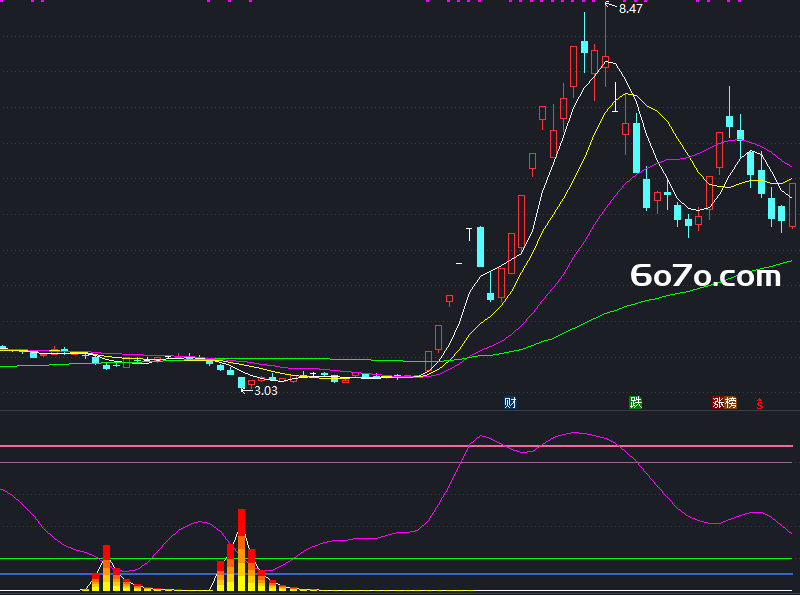Click the tallest red volume spike bar
Viewport: 800px width, 595px height.
click(241, 550)
